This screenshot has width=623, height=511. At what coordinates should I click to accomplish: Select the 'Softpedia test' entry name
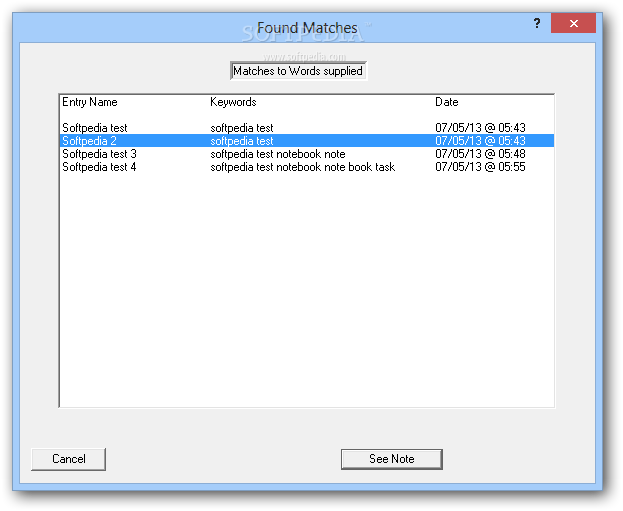95,128
